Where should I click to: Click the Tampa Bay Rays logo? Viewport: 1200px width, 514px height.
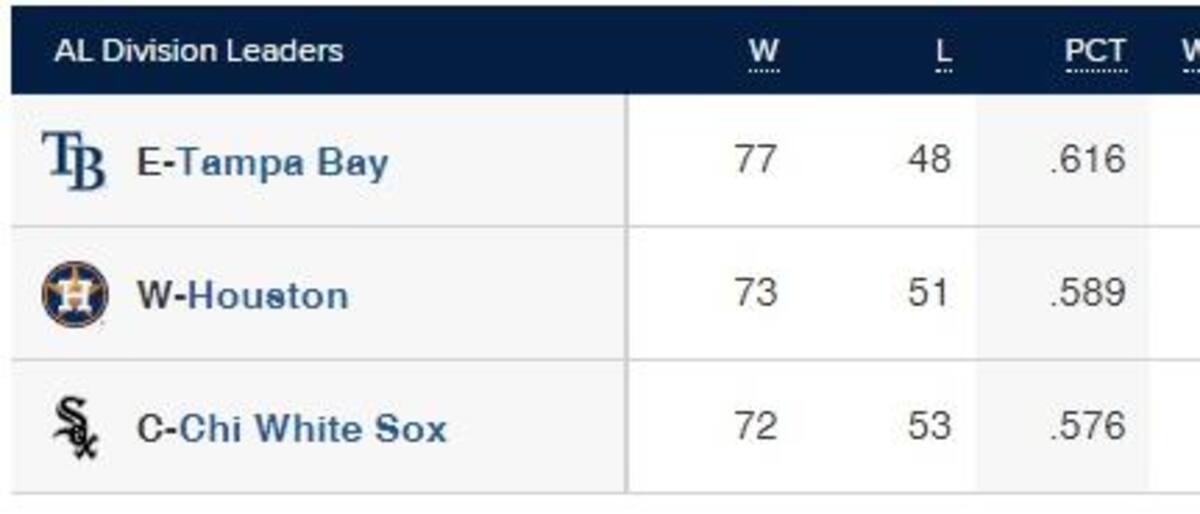(74, 161)
